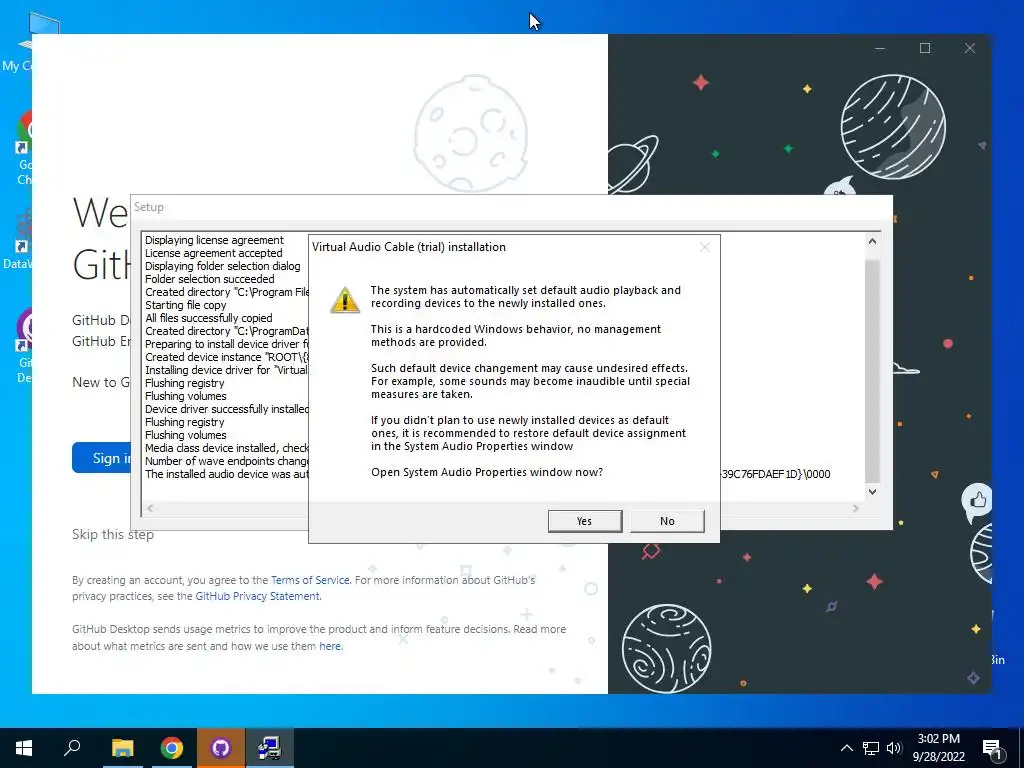Open the volume speaker tray icon

pyautogui.click(x=894, y=748)
